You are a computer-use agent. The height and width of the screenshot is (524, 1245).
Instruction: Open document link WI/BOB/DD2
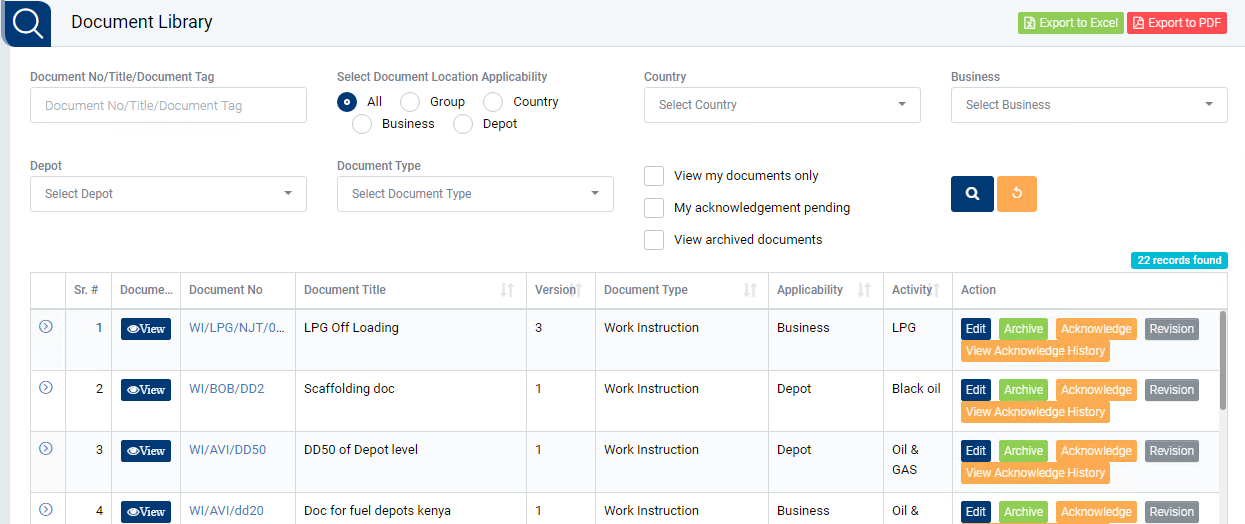[x=227, y=389]
